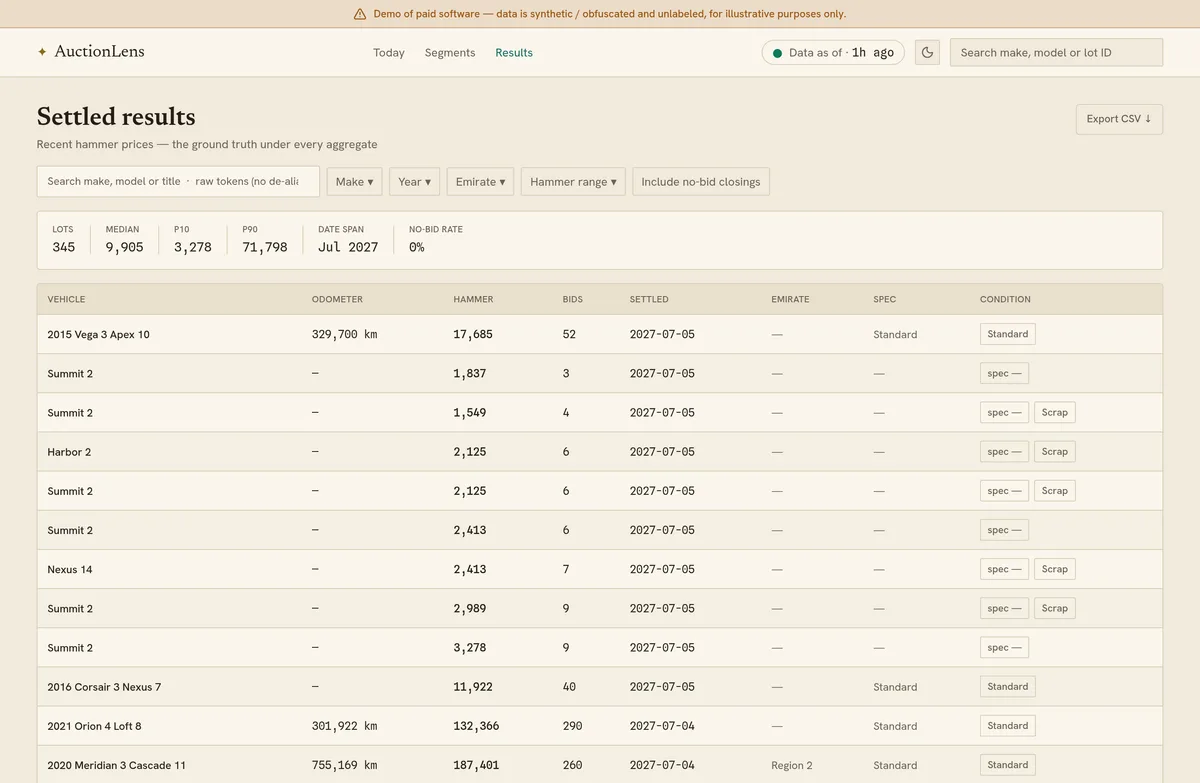This screenshot has height=783, width=1200.
Task: Open the Segments tab
Action: click(450, 53)
